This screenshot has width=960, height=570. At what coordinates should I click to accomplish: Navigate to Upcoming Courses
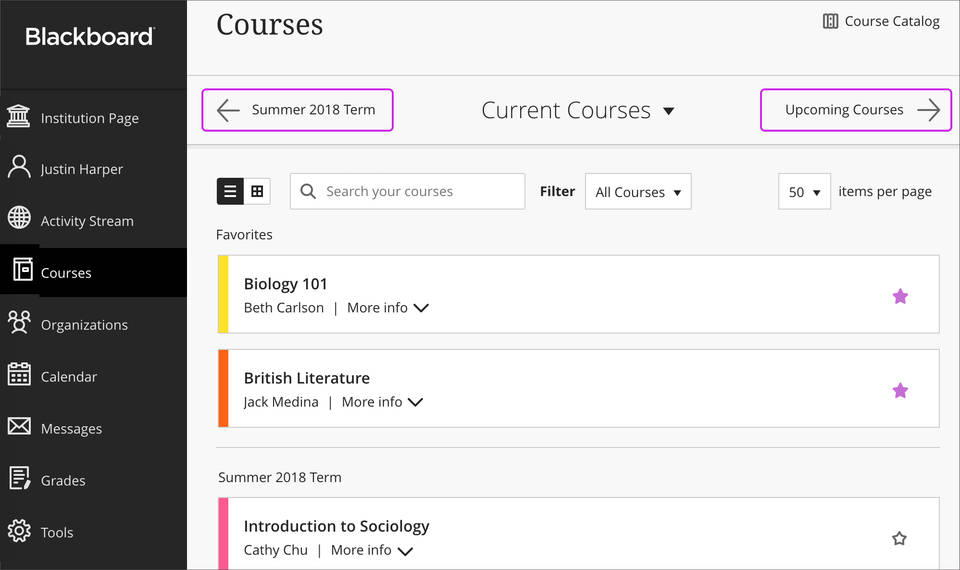[x=861, y=110]
